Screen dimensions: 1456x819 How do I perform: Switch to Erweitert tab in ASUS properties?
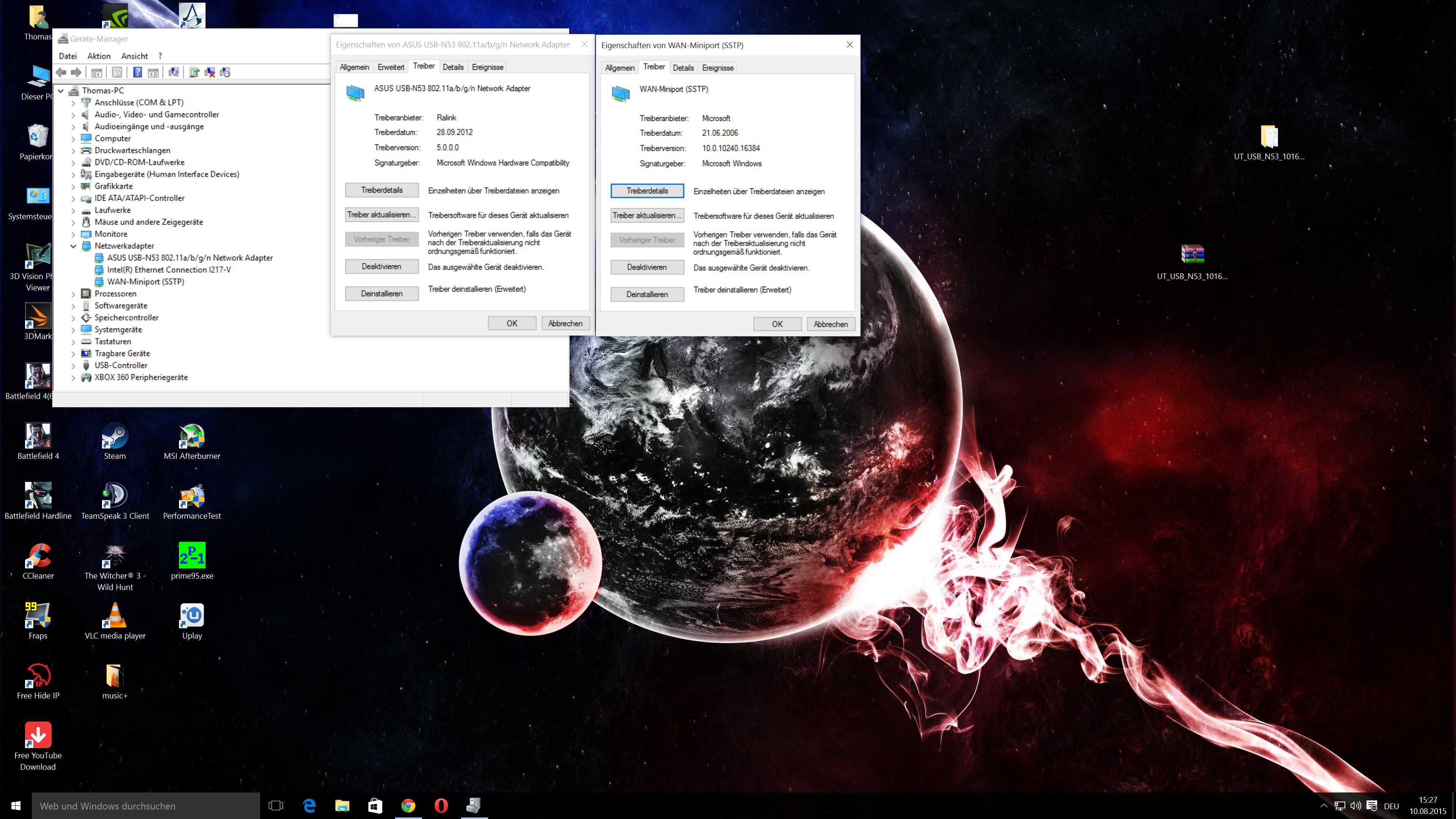click(x=391, y=67)
